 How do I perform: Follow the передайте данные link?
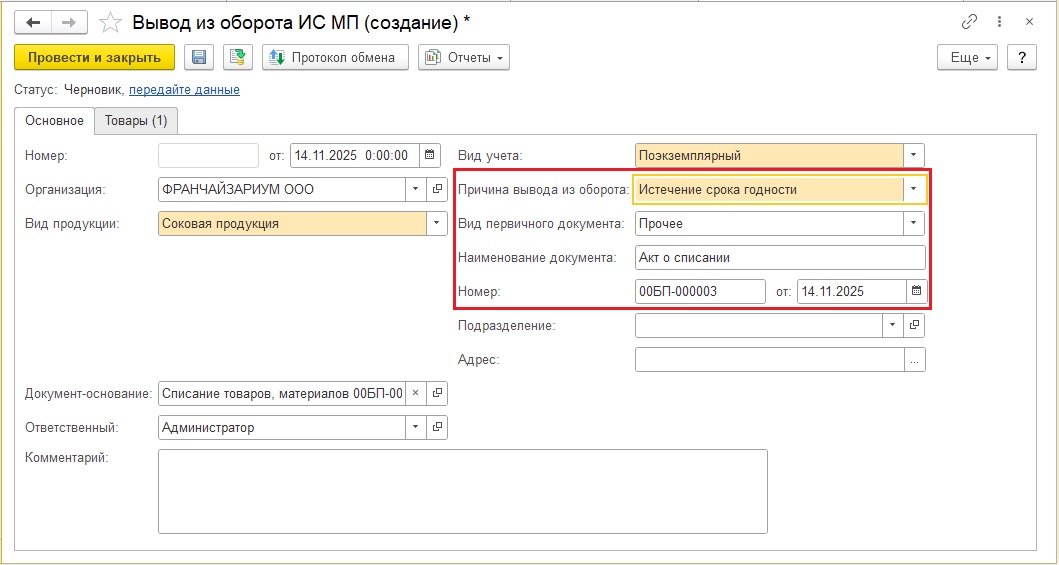point(184,90)
